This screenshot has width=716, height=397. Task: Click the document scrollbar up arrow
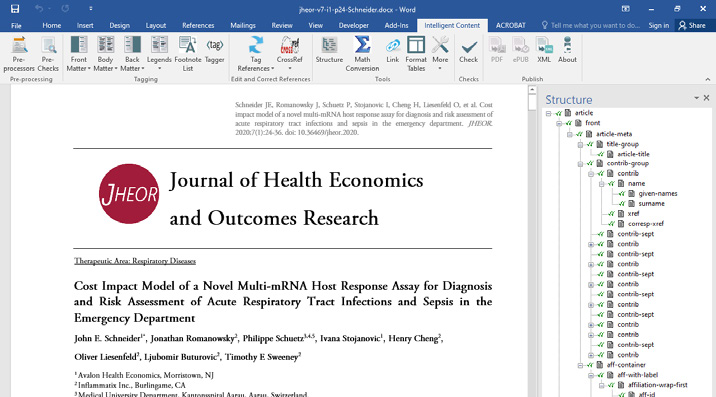tap(532, 90)
